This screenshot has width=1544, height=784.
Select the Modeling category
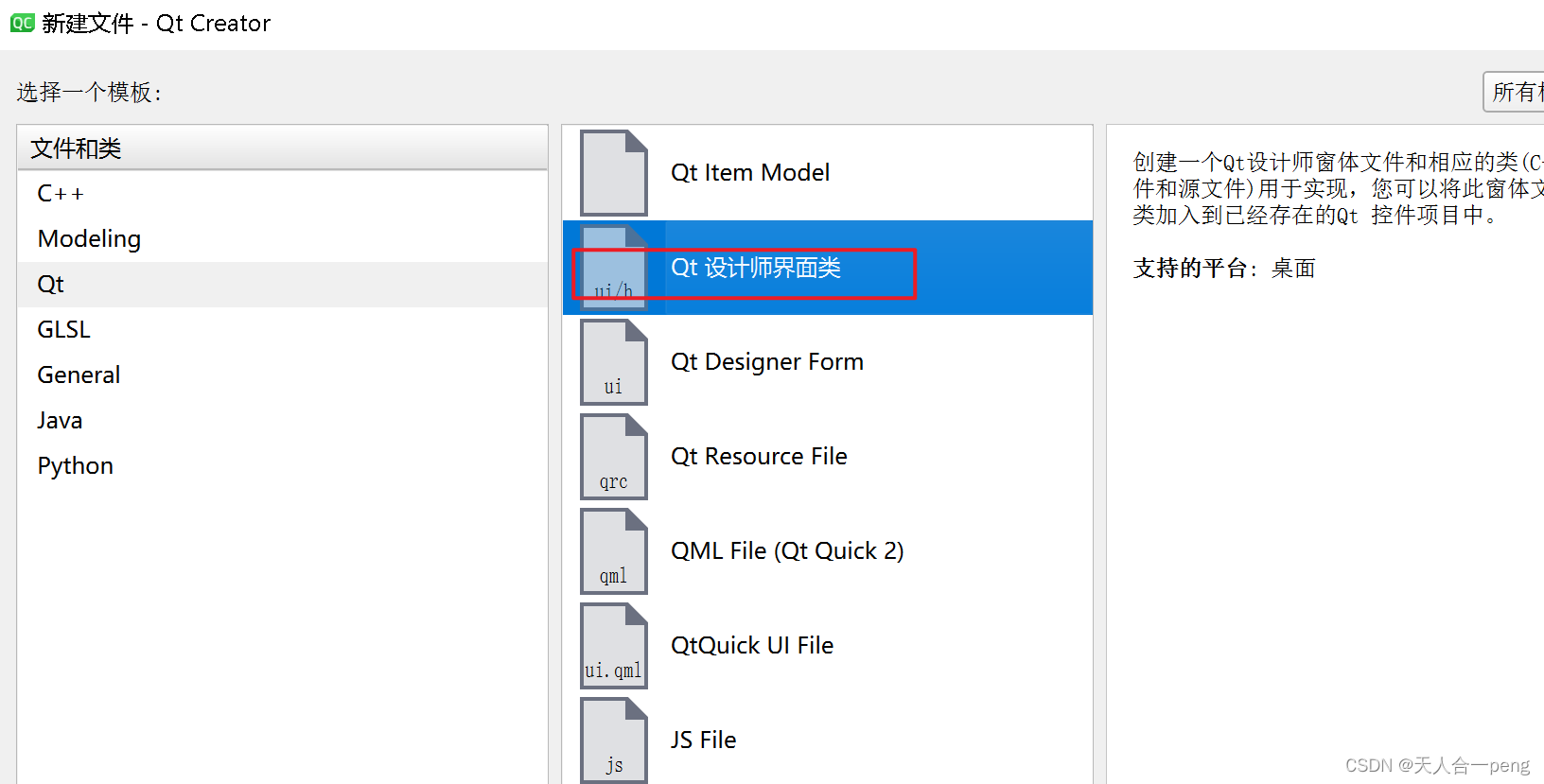tap(282, 239)
